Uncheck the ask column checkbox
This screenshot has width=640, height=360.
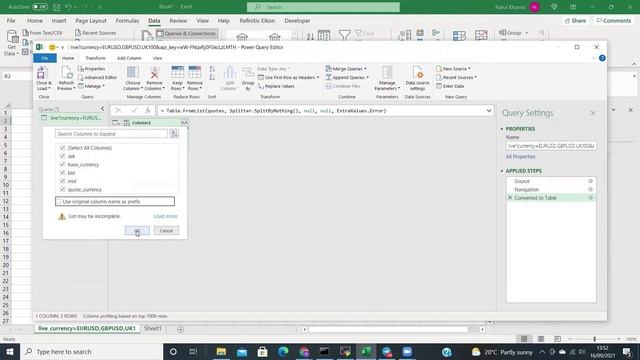coord(62,156)
